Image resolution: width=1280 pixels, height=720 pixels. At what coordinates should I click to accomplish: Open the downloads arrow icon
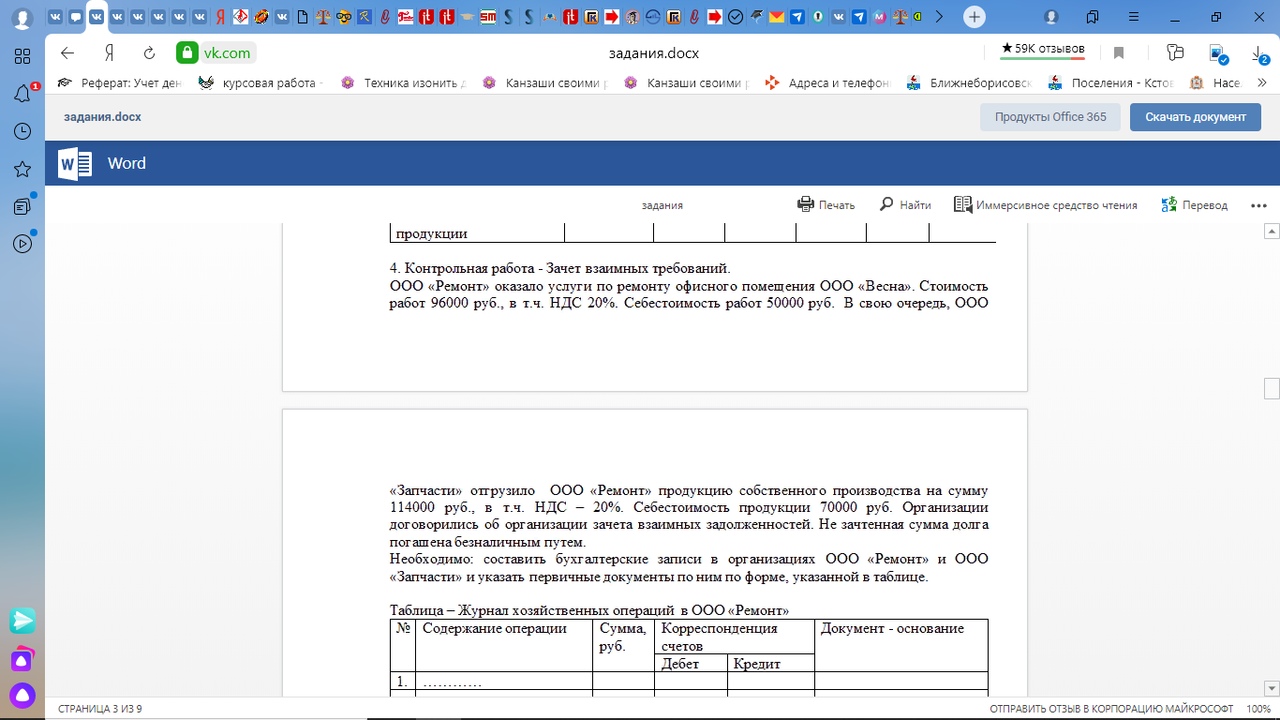[x=1260, y=53]
